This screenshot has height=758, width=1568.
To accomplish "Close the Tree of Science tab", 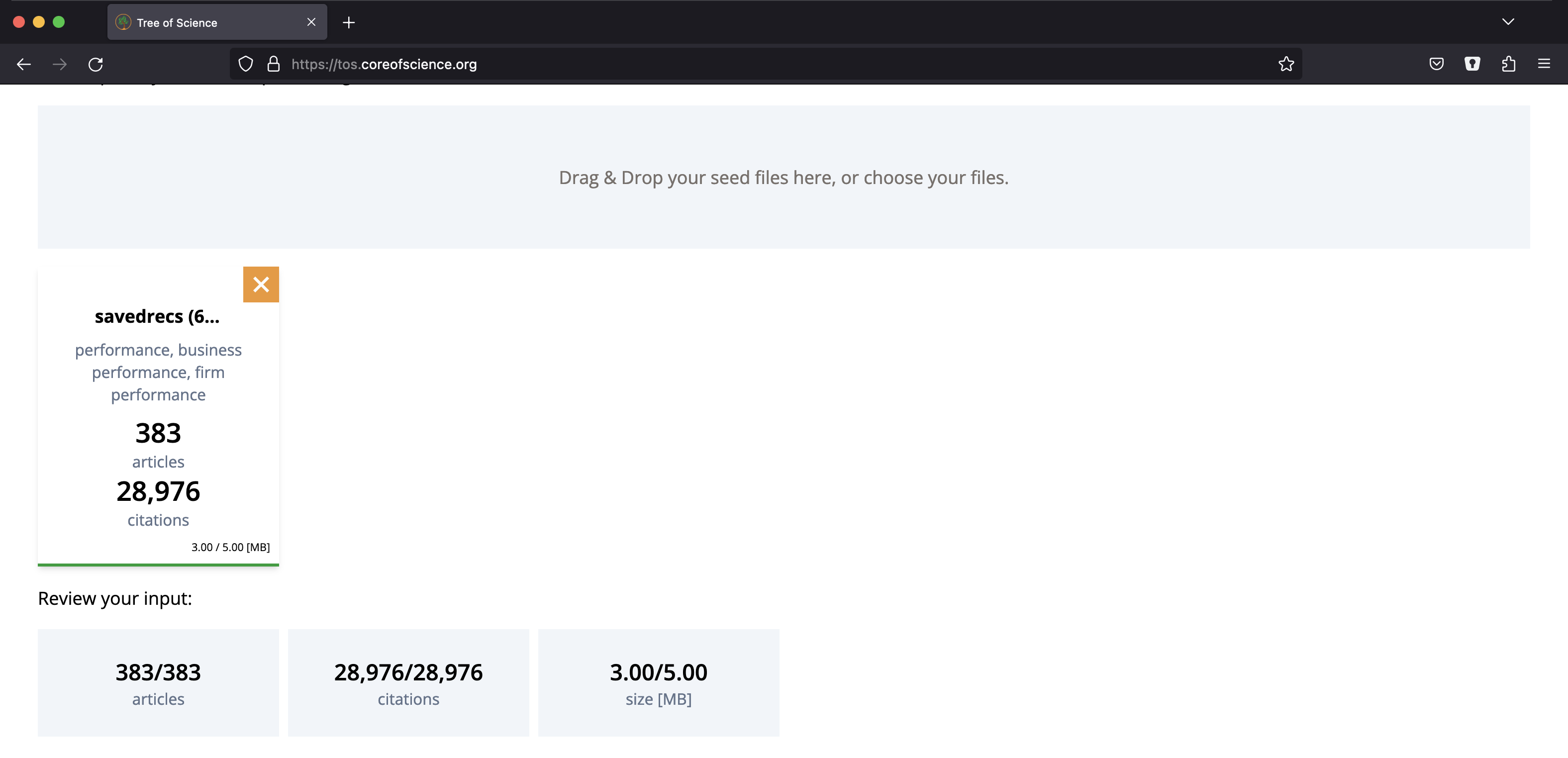I will click(311, 22).
